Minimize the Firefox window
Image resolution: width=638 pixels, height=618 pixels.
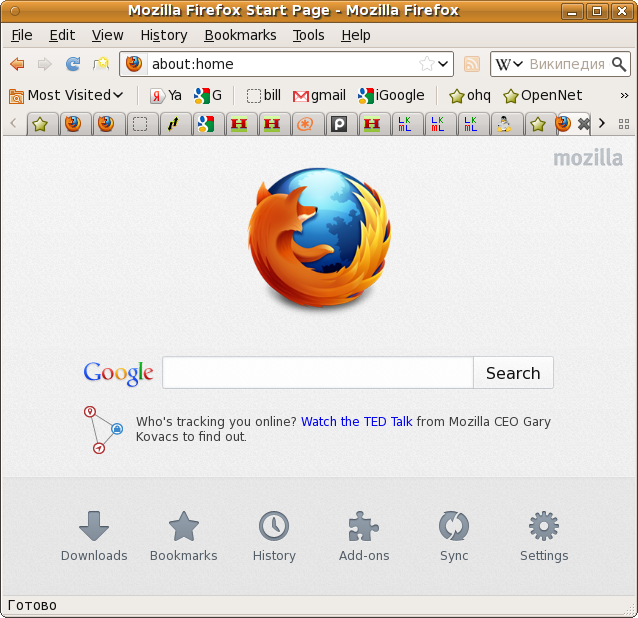click(x=572, y=11)
